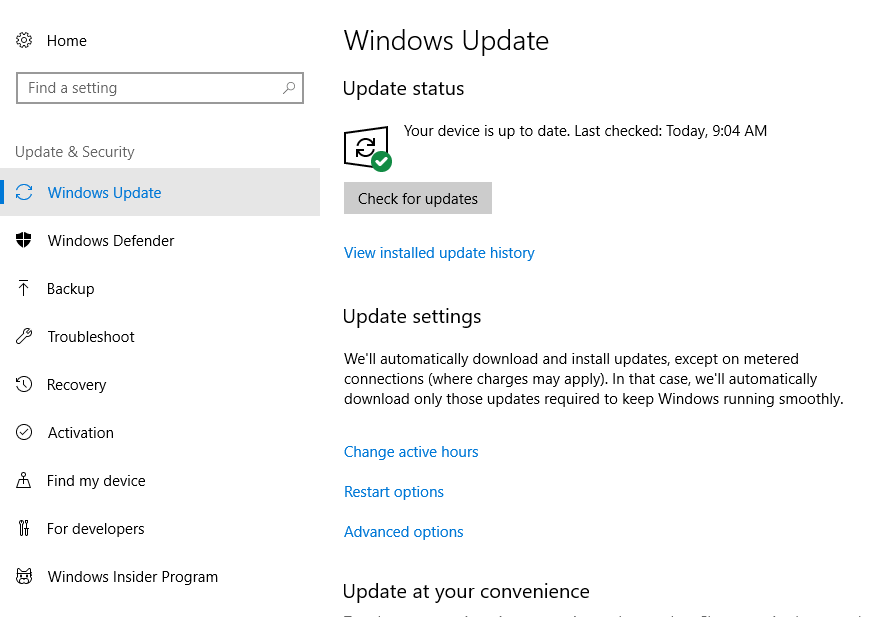Click the automatic download description paragraph
This screenshot has height=617, width=887.
tap(593, 379)
